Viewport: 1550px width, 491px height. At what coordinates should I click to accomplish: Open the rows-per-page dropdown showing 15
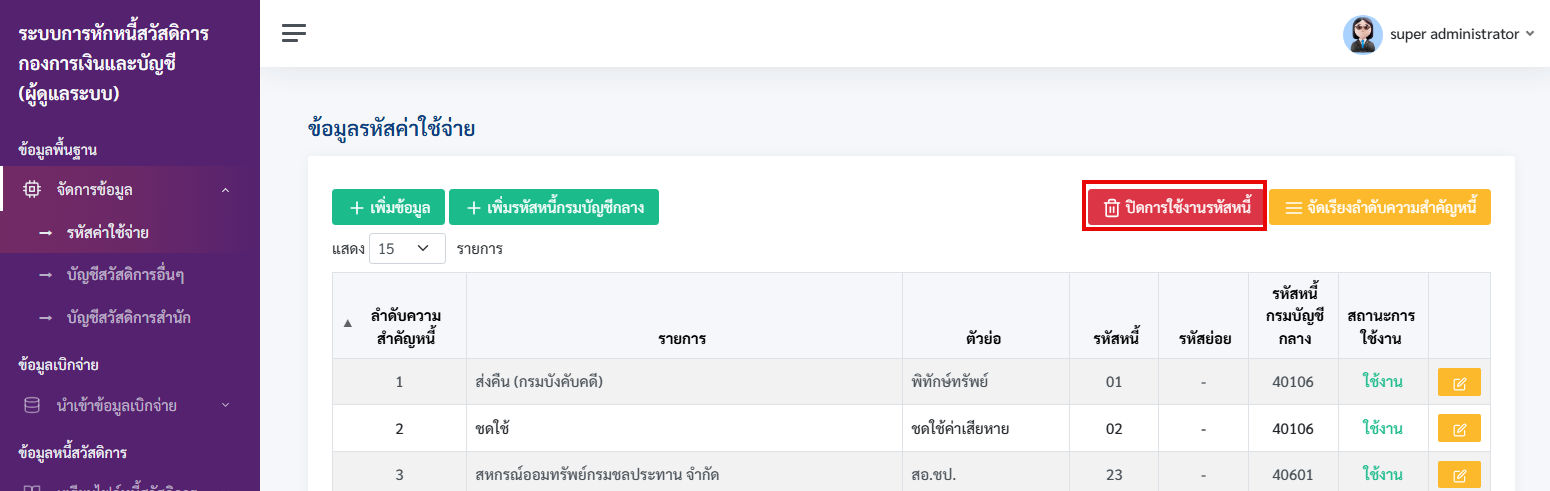(x=407, y=248)
